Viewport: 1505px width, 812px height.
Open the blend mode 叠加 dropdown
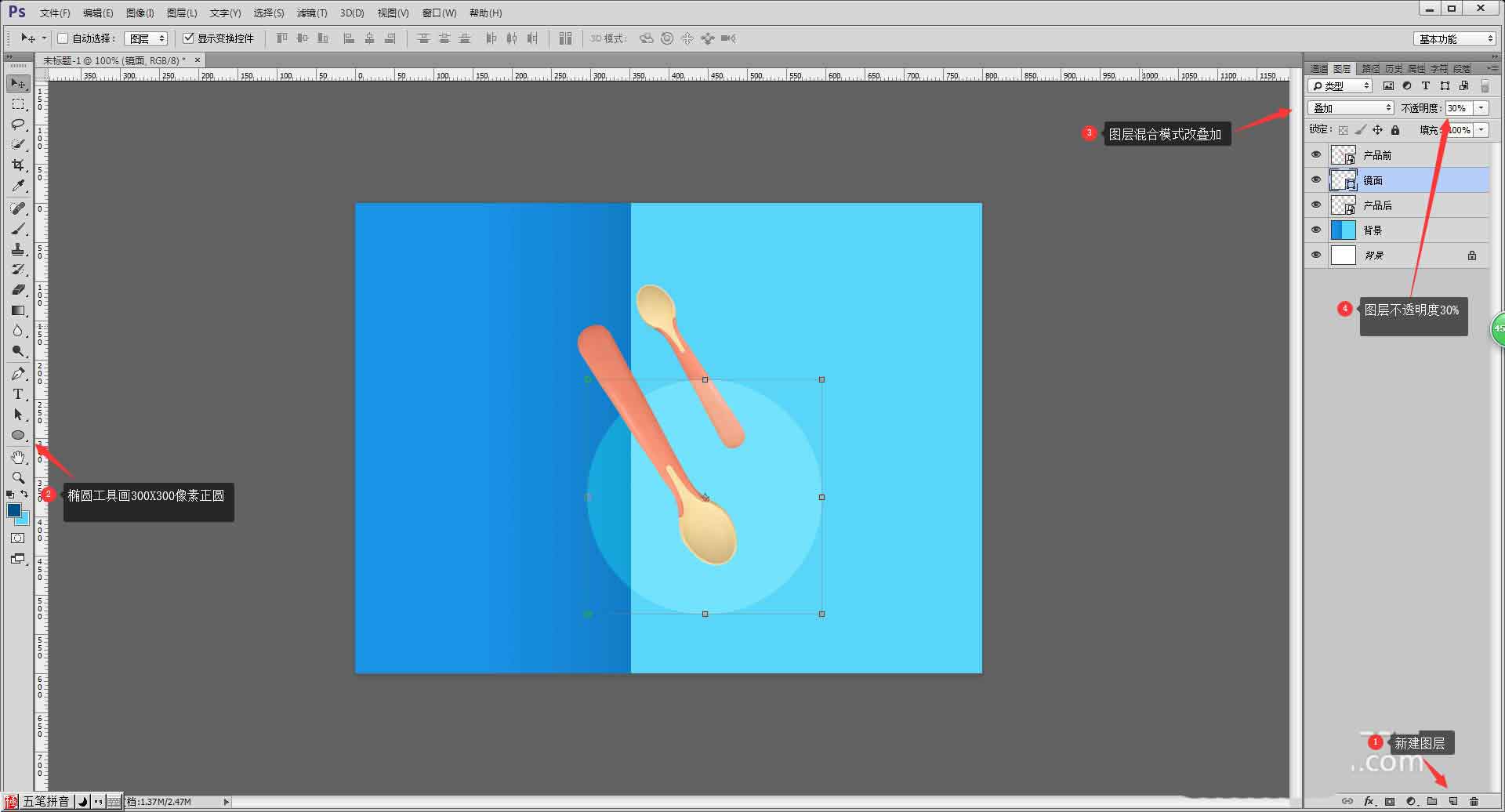pos(1351,108)
